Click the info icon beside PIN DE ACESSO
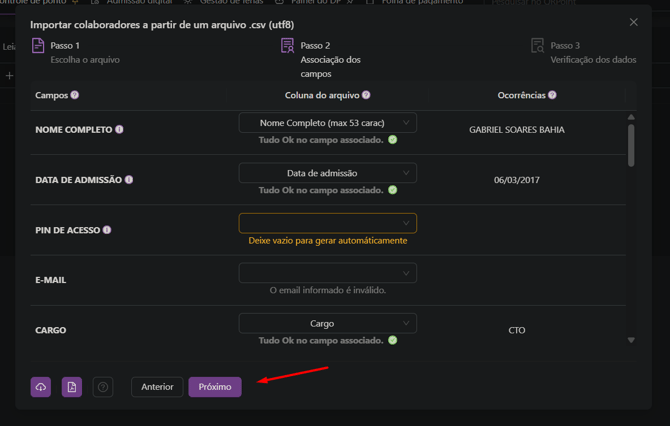Viewport: 670px width, 426px height. tap(107, 230)
